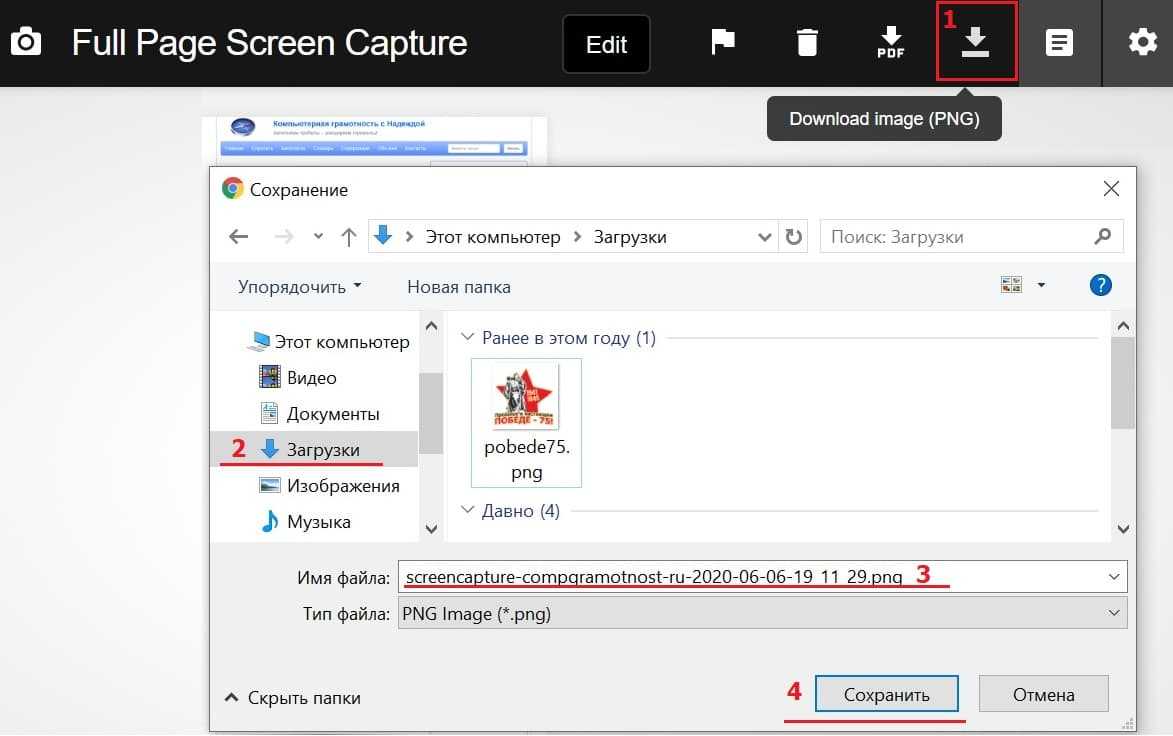Collapse folders via Скрыть папки
Viewport: 1173px width, 736px height.
click(292, 698)
